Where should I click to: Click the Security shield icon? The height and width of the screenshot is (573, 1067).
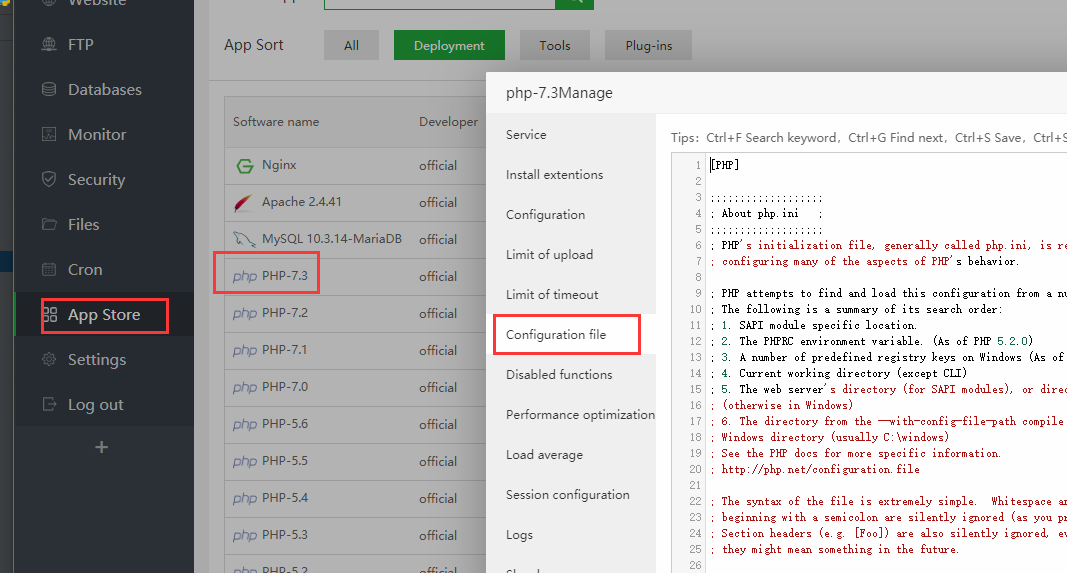point(49,180)
